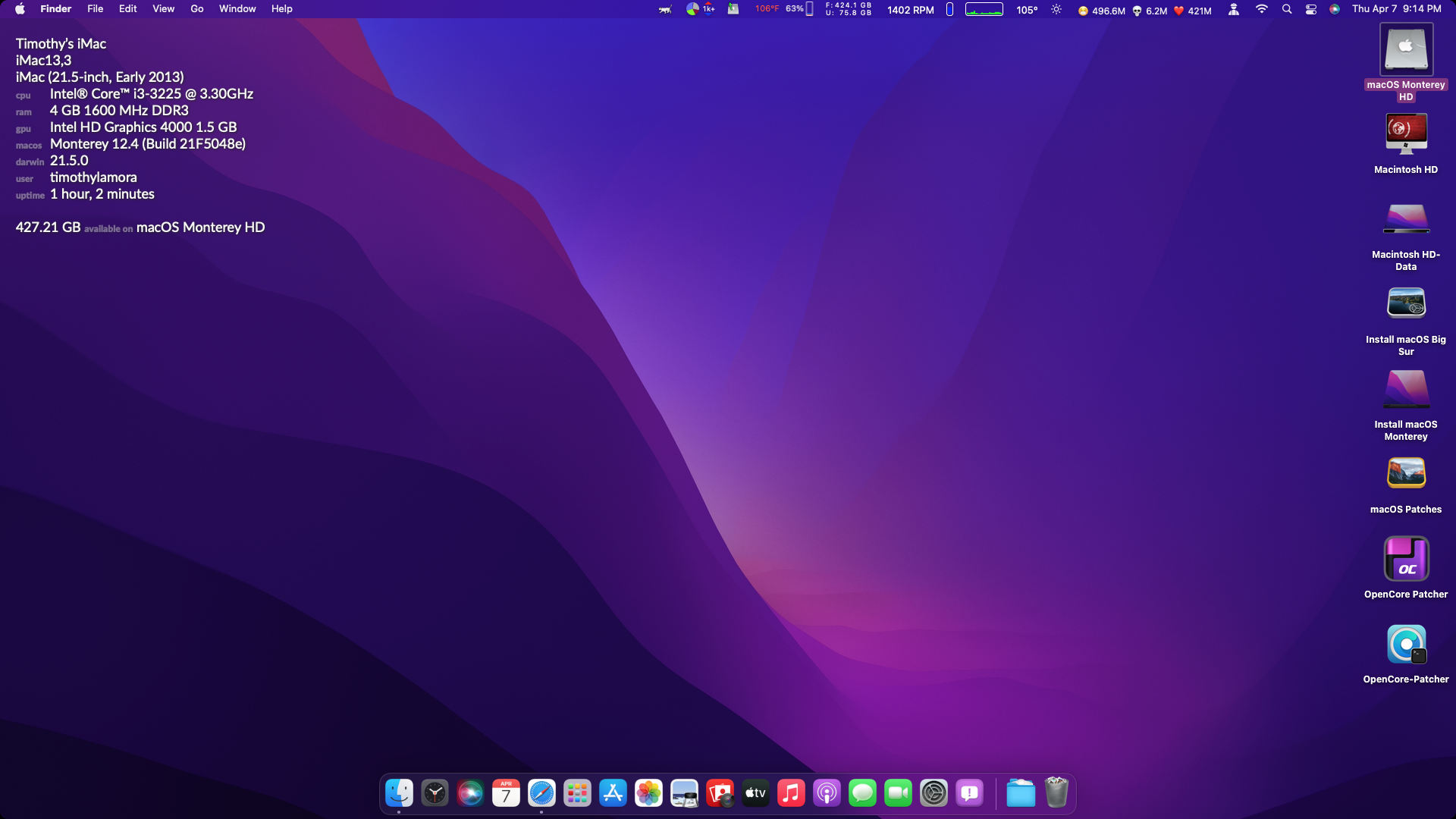Open the OpenCore Patcher app icon

(x=1406, y=559)
